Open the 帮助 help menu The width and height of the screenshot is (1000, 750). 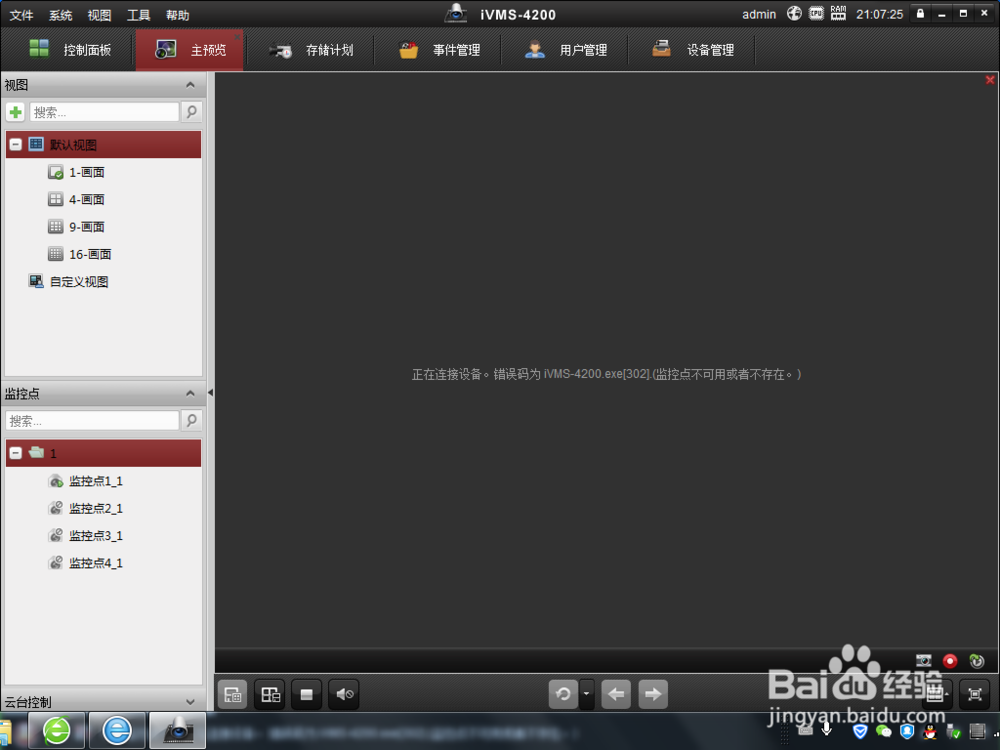pyautogui.click(x=177, y=15)
